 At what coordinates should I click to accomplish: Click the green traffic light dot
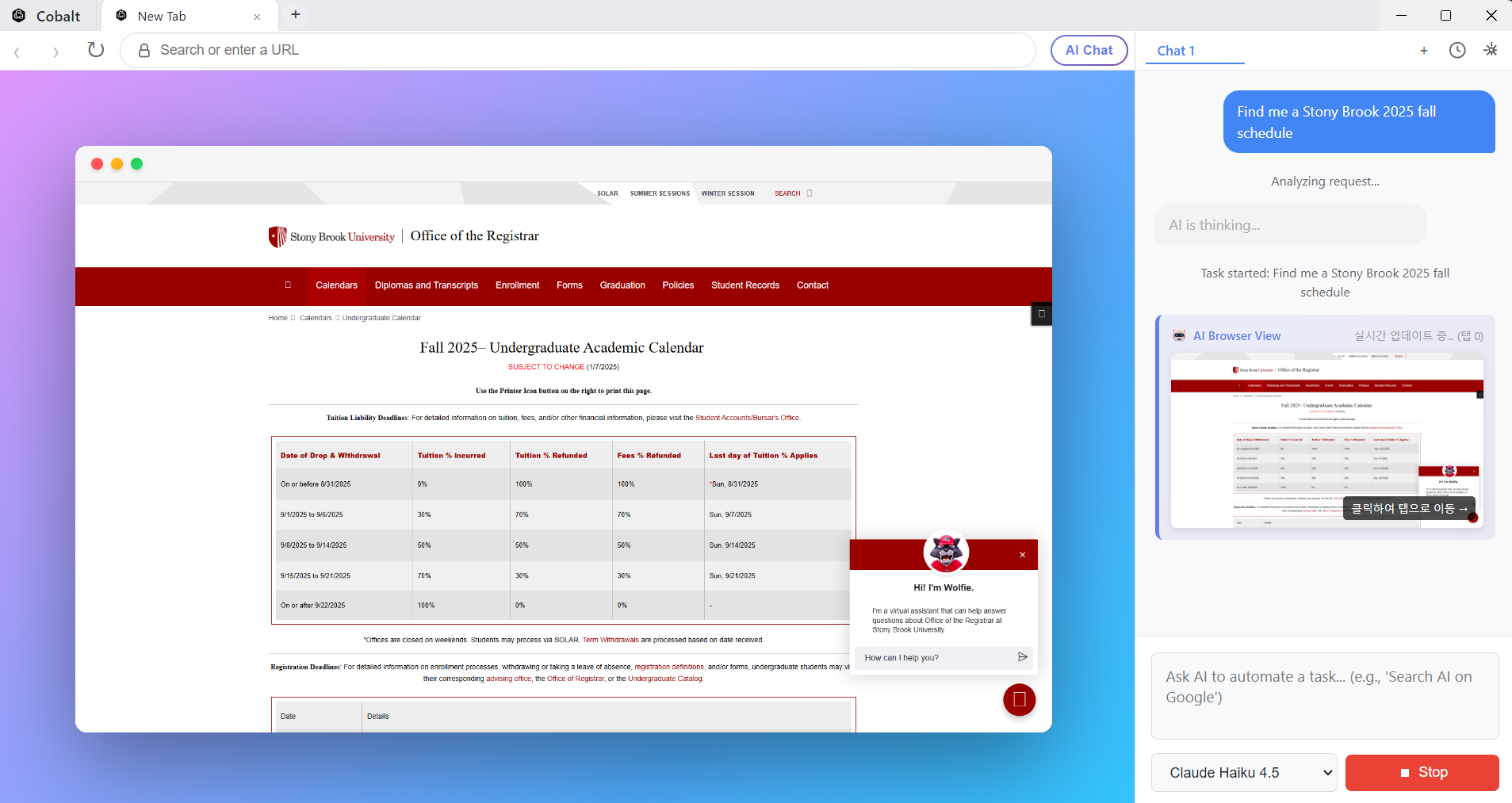(x=137, y=164)
